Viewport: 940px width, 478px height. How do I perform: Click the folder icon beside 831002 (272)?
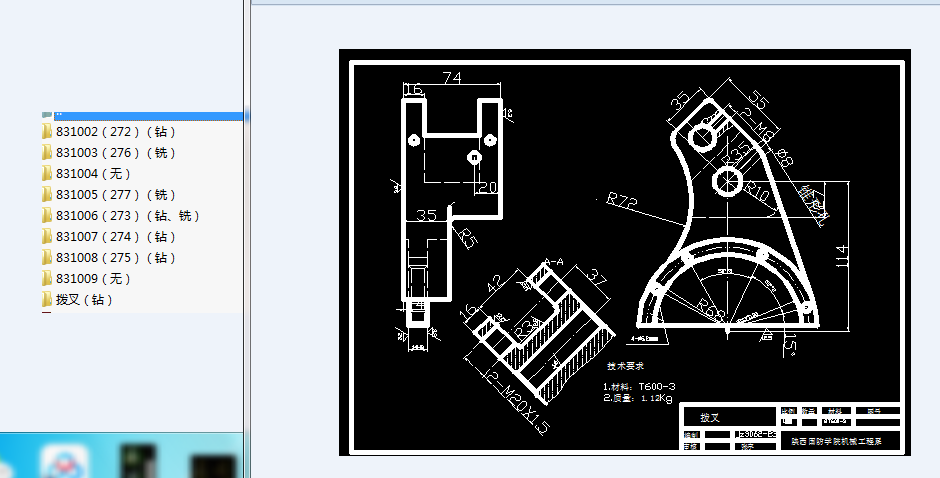(x=46, y=132)
